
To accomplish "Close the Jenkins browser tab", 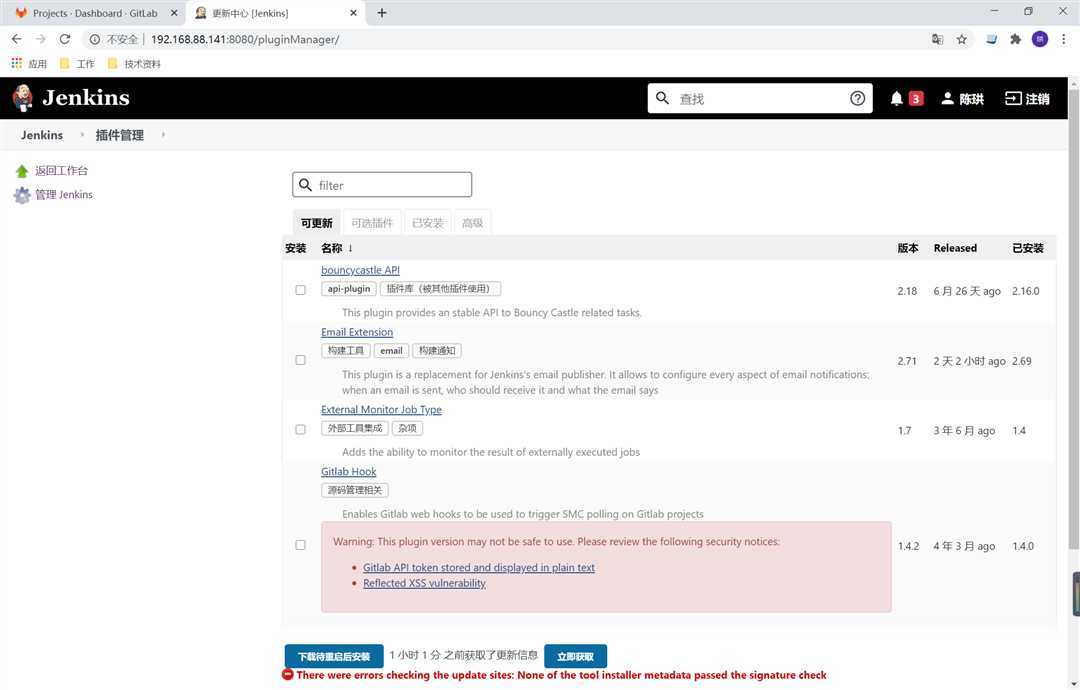I will 353,12.
